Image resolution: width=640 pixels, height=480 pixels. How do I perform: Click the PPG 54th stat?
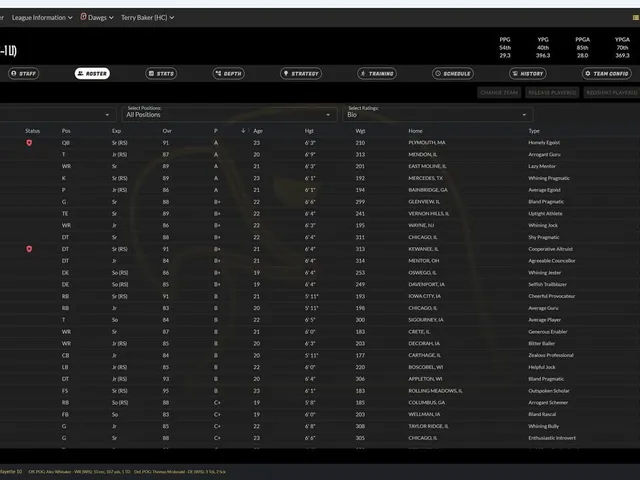pyautogui.click(x=505, y=47)
